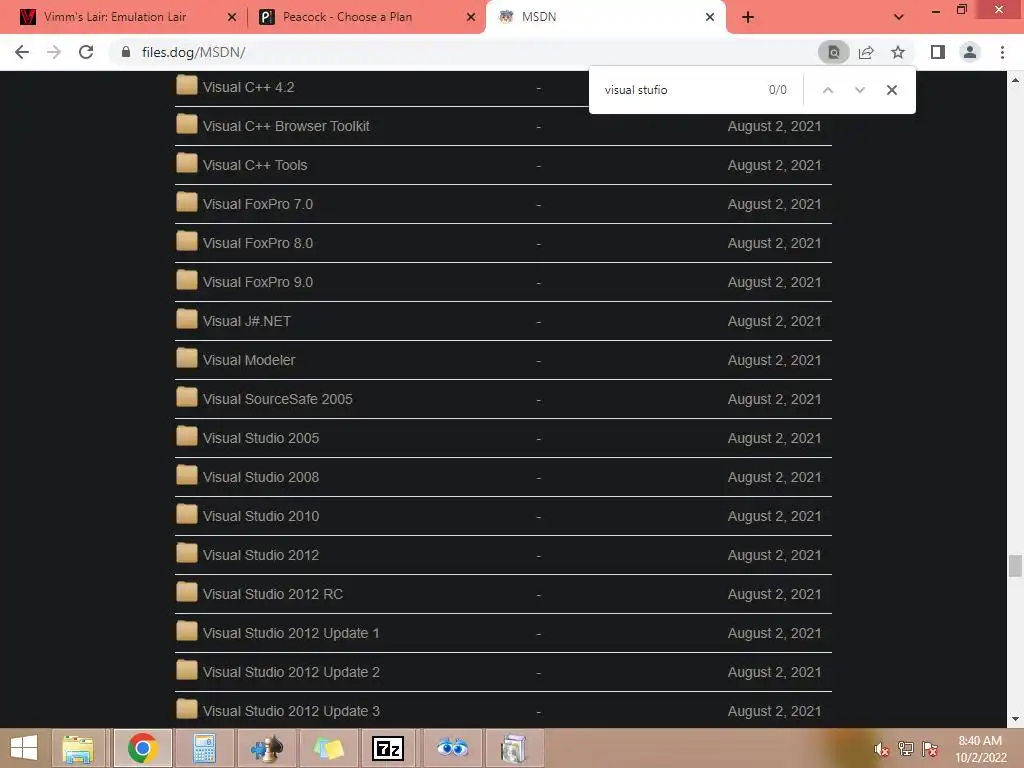Click the page vertical scrollbar thumb

point(1015,566)
